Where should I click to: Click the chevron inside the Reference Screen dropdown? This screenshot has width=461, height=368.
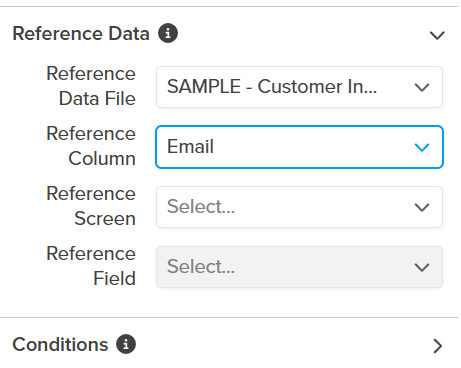click(422, 207)
